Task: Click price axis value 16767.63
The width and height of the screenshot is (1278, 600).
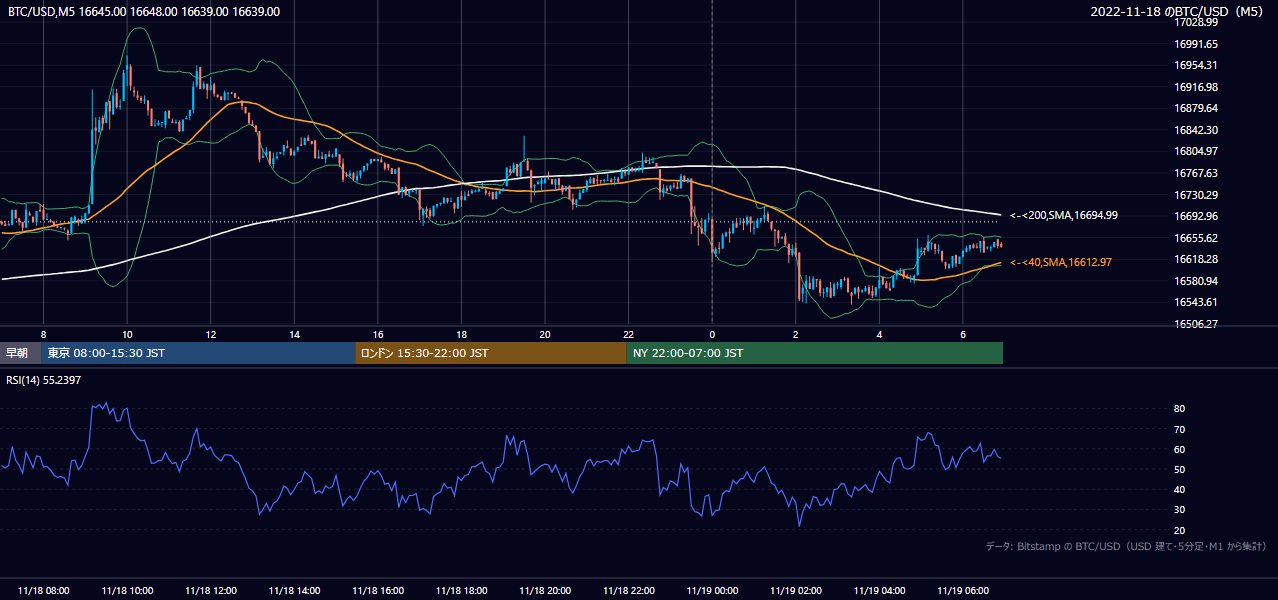Action: pos(1196,173)
